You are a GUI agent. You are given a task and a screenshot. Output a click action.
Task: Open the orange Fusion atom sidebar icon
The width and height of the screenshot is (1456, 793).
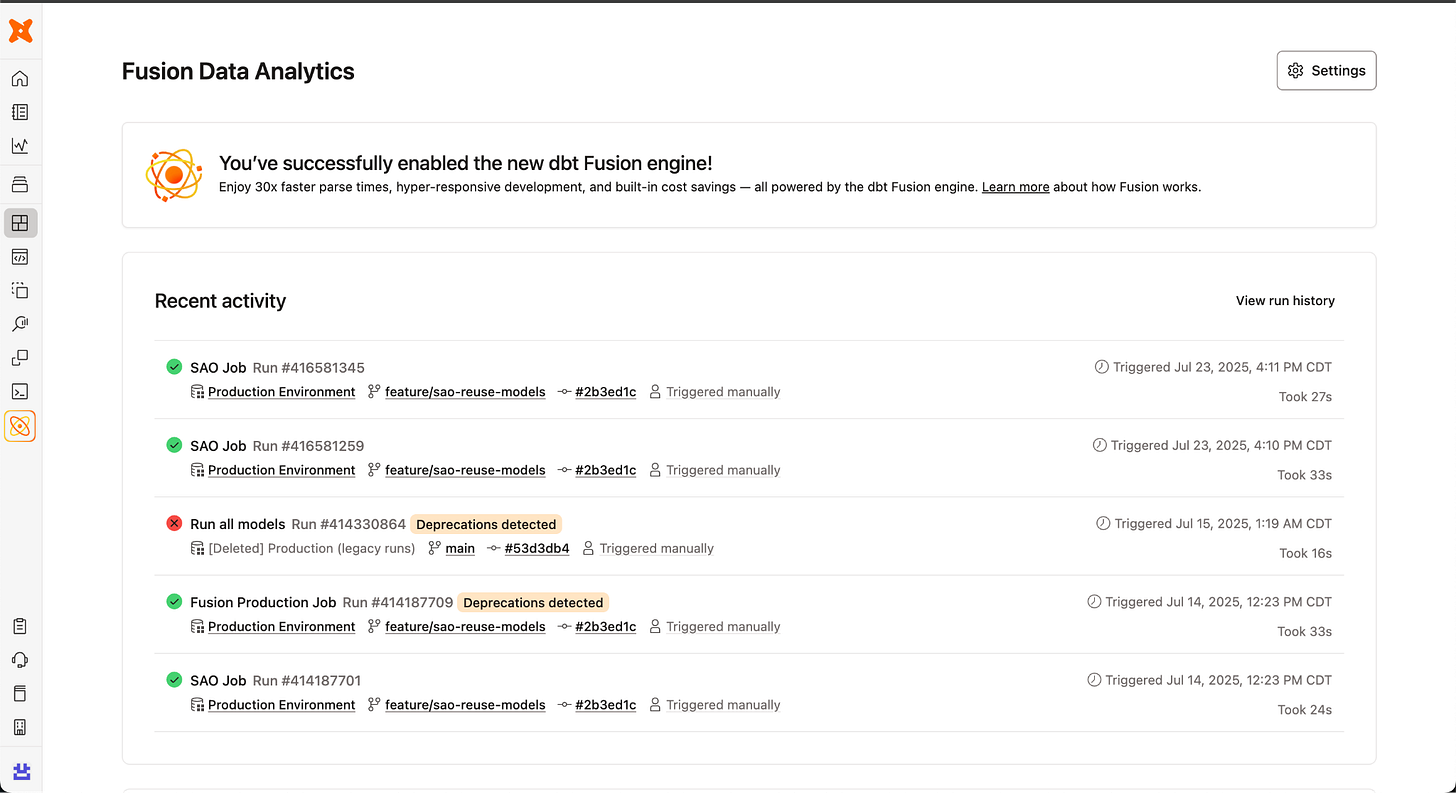(x=20, y=426)
